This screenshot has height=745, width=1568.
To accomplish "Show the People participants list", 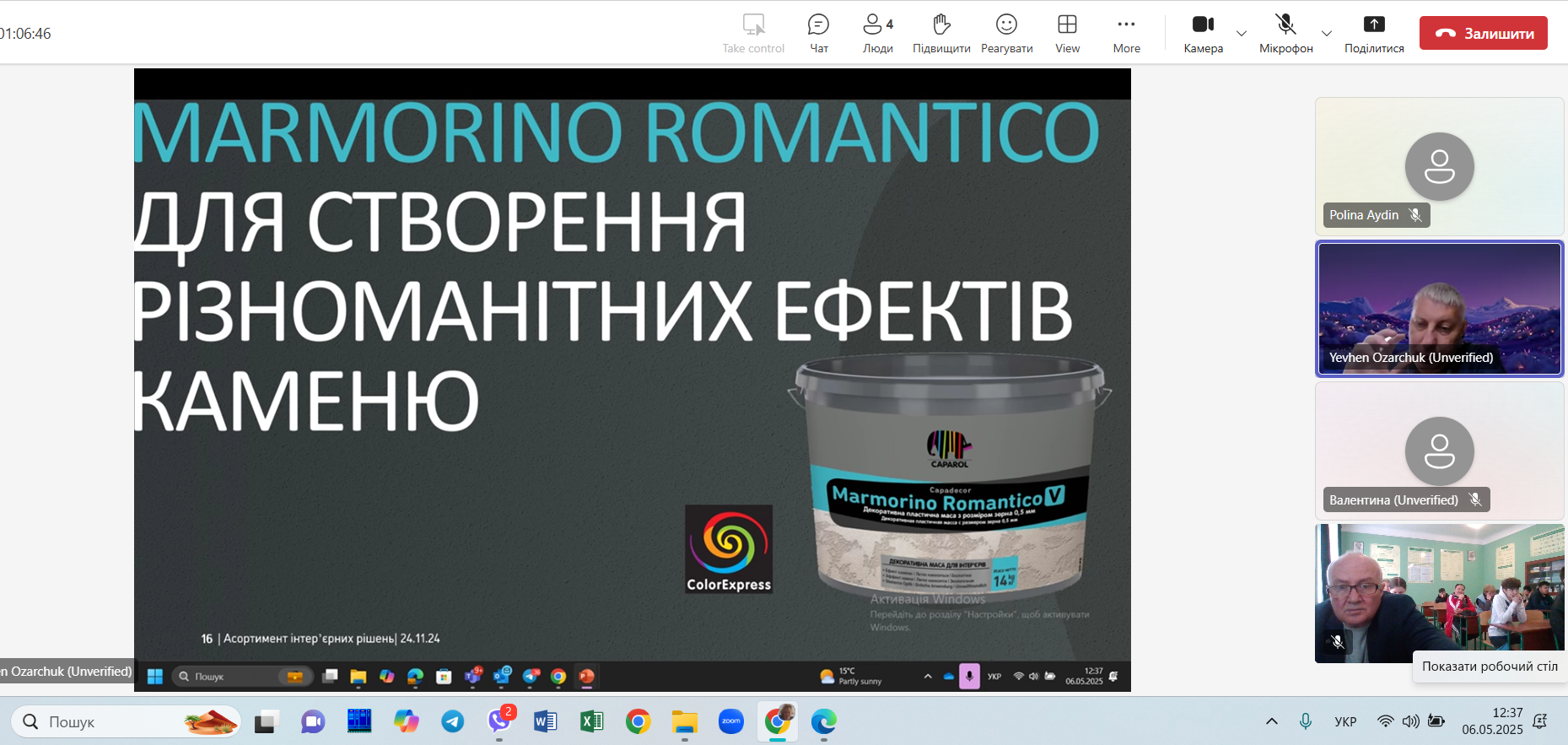I will (877, 34).
